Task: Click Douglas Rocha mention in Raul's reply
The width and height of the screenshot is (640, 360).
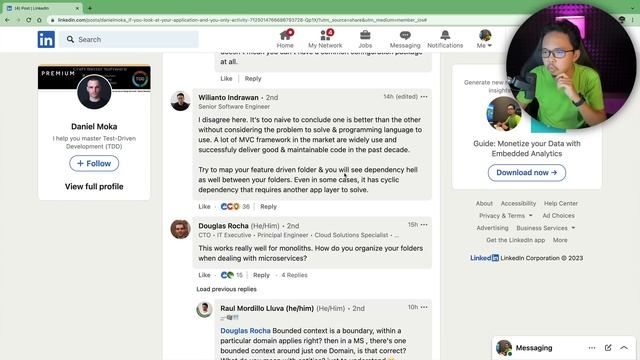Action: 245,331
